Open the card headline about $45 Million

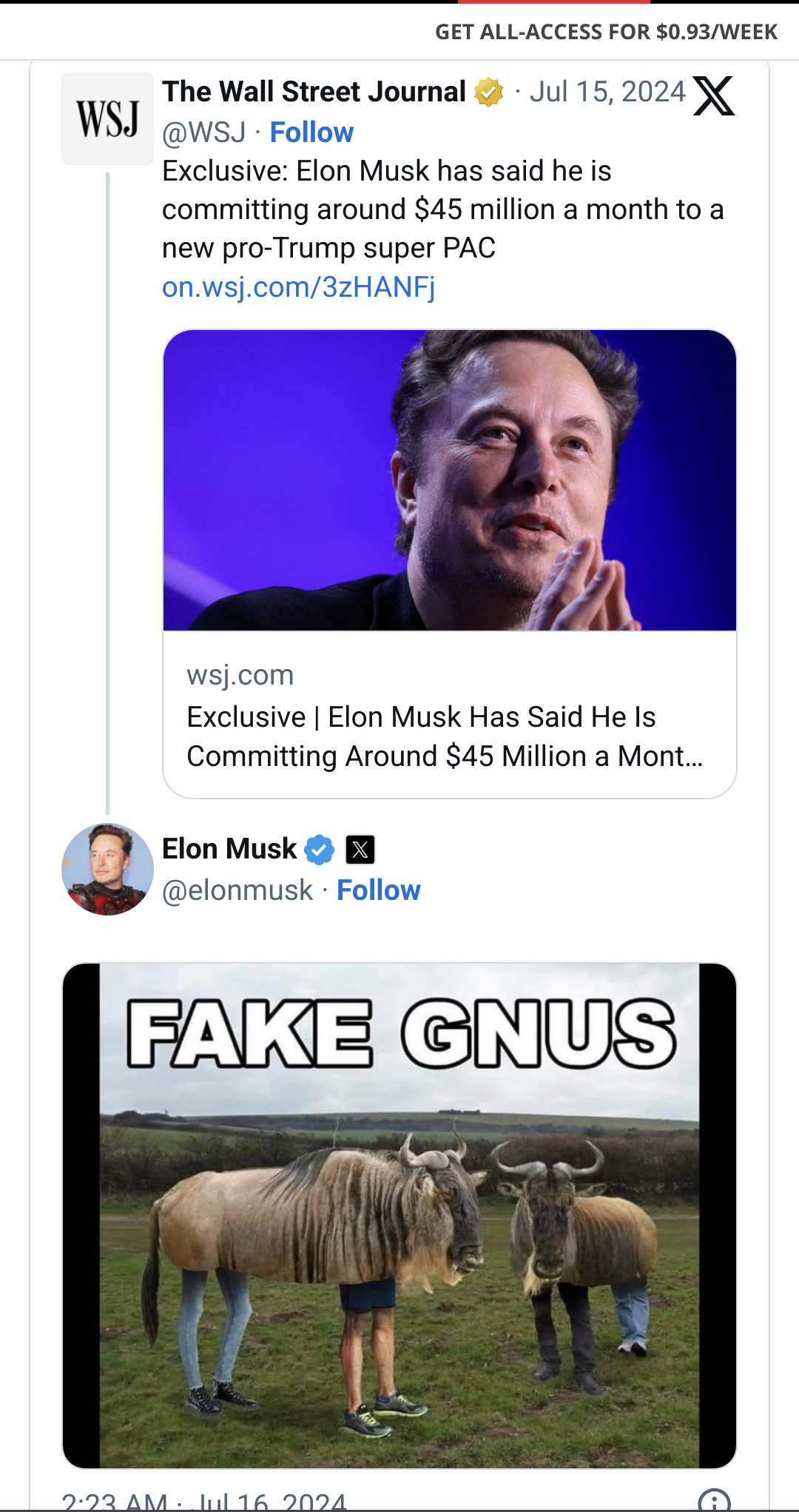[x=445, y=736]
